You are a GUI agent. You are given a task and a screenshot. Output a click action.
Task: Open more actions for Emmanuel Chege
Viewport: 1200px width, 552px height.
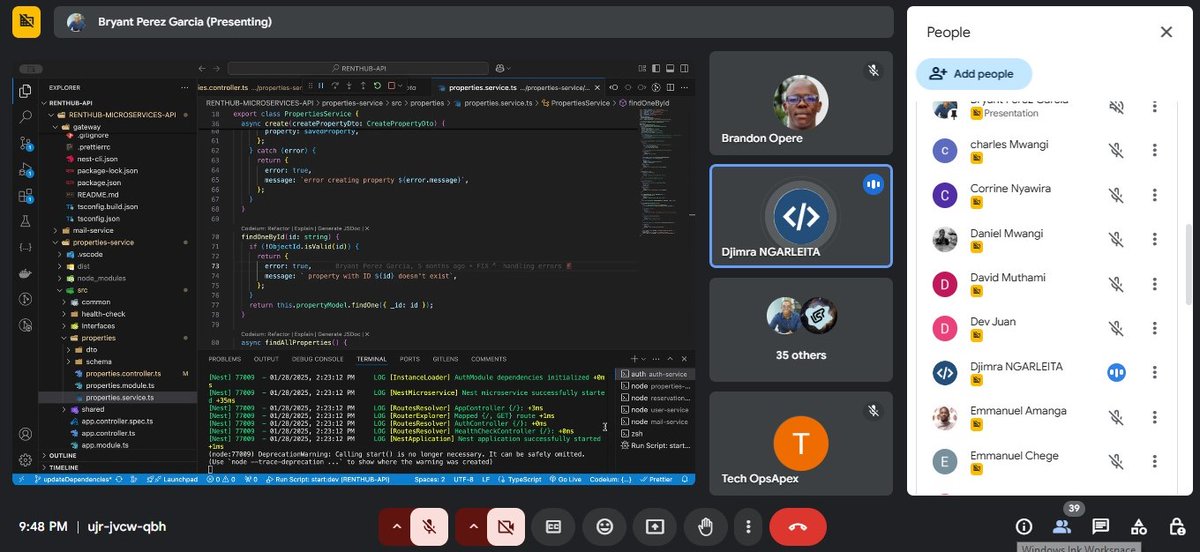[x=1154, y=461]
